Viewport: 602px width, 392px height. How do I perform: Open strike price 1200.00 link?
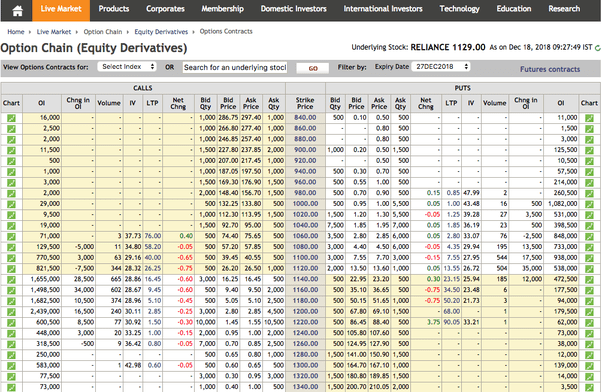tap(305, 312)
